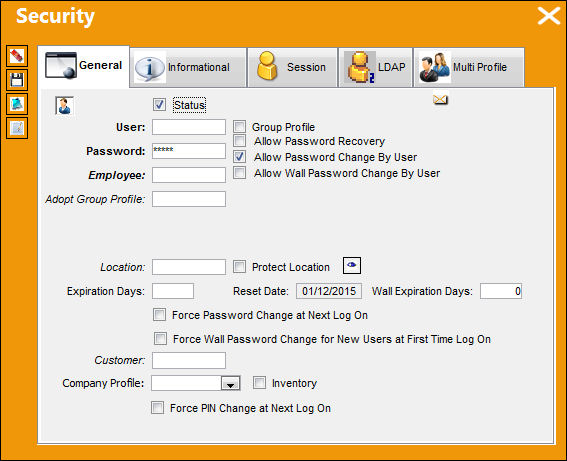Click the Reset Date field showing 01/12/2015

329,291
